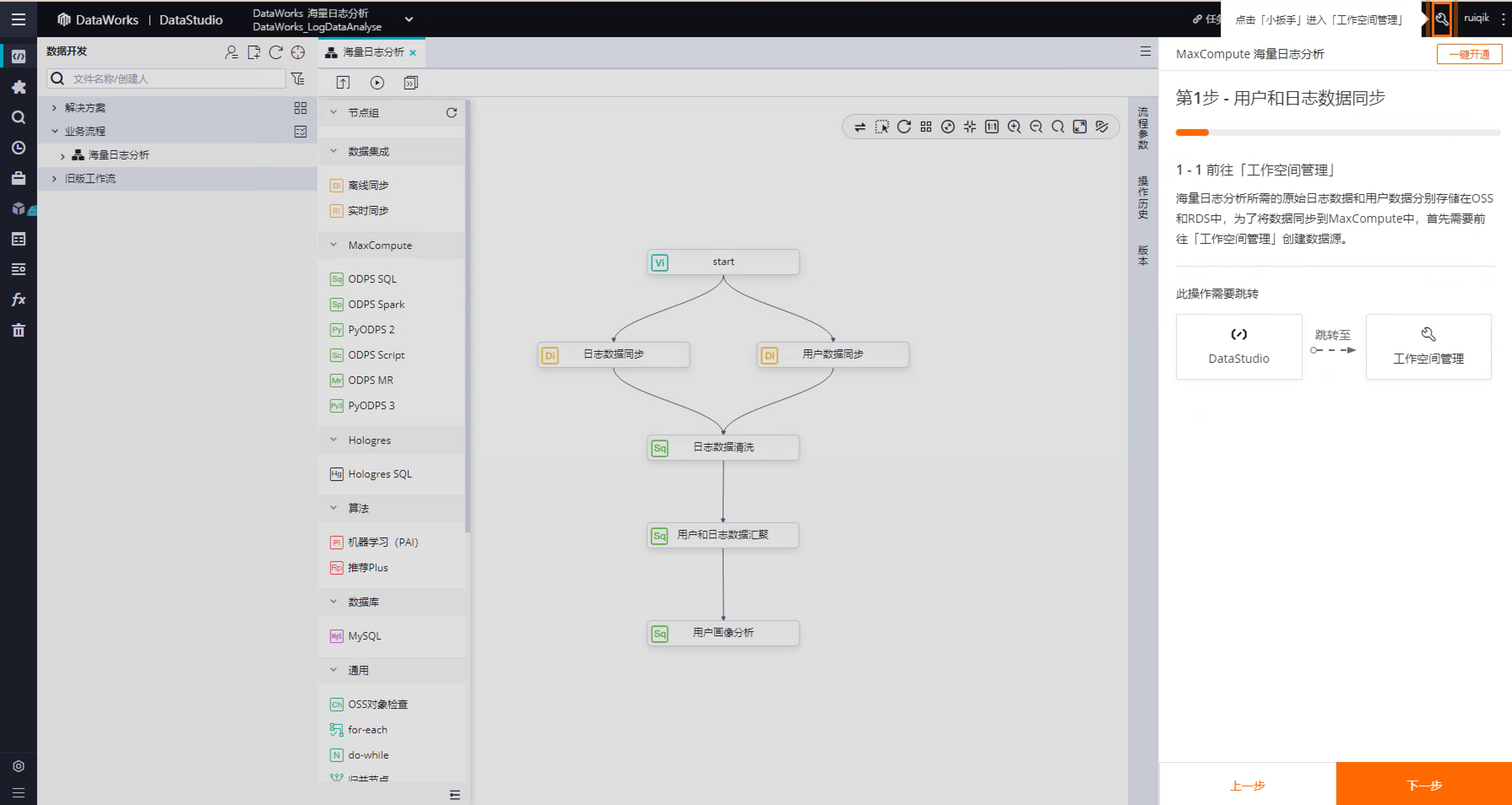Refresh the 节点组 node group list

(x=451, y=113)
